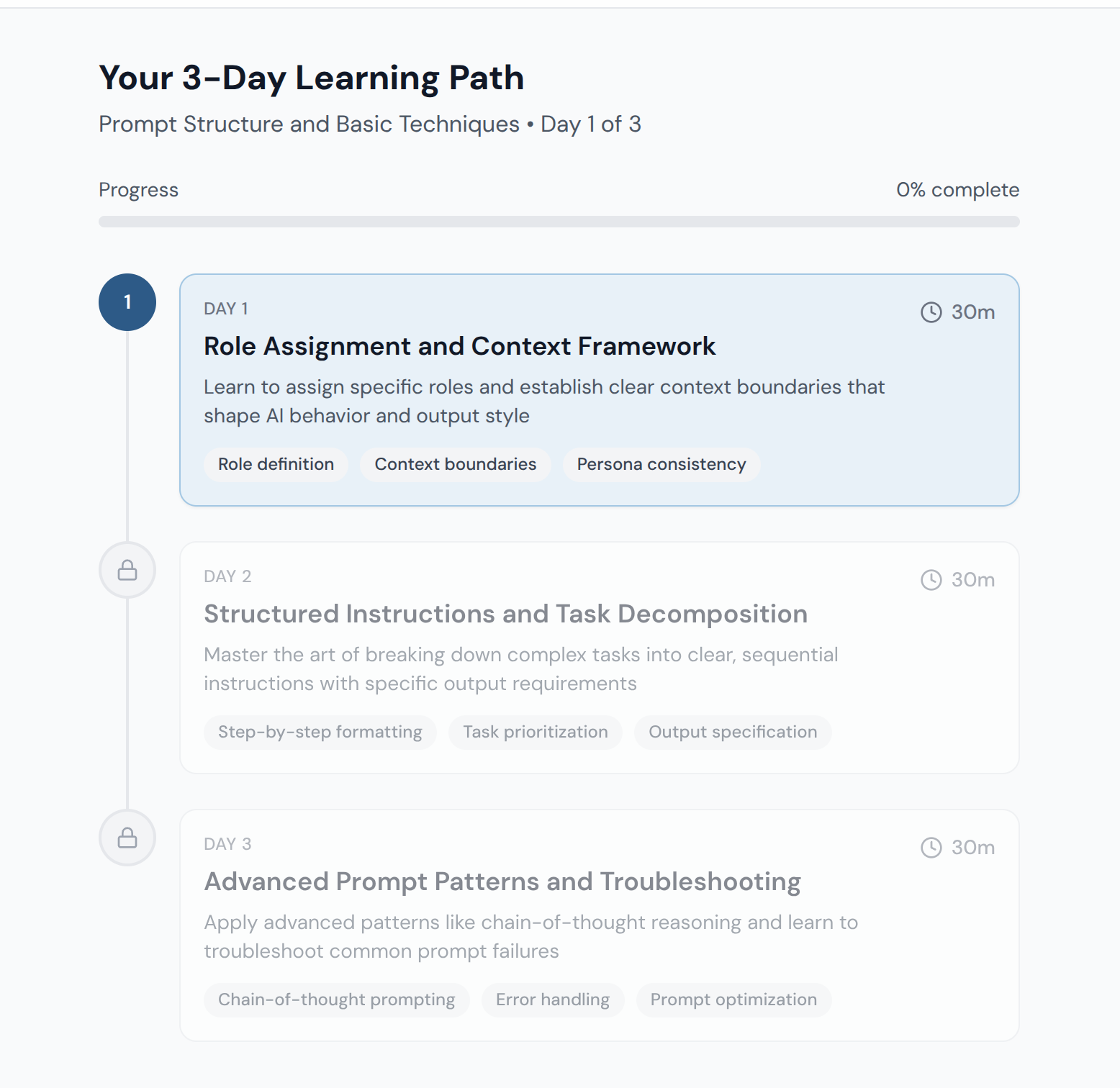The width and height of the screenshot is (1120, 1088).
Task: Click the clock icon on the Day 1 card
Action: [931, 312]
